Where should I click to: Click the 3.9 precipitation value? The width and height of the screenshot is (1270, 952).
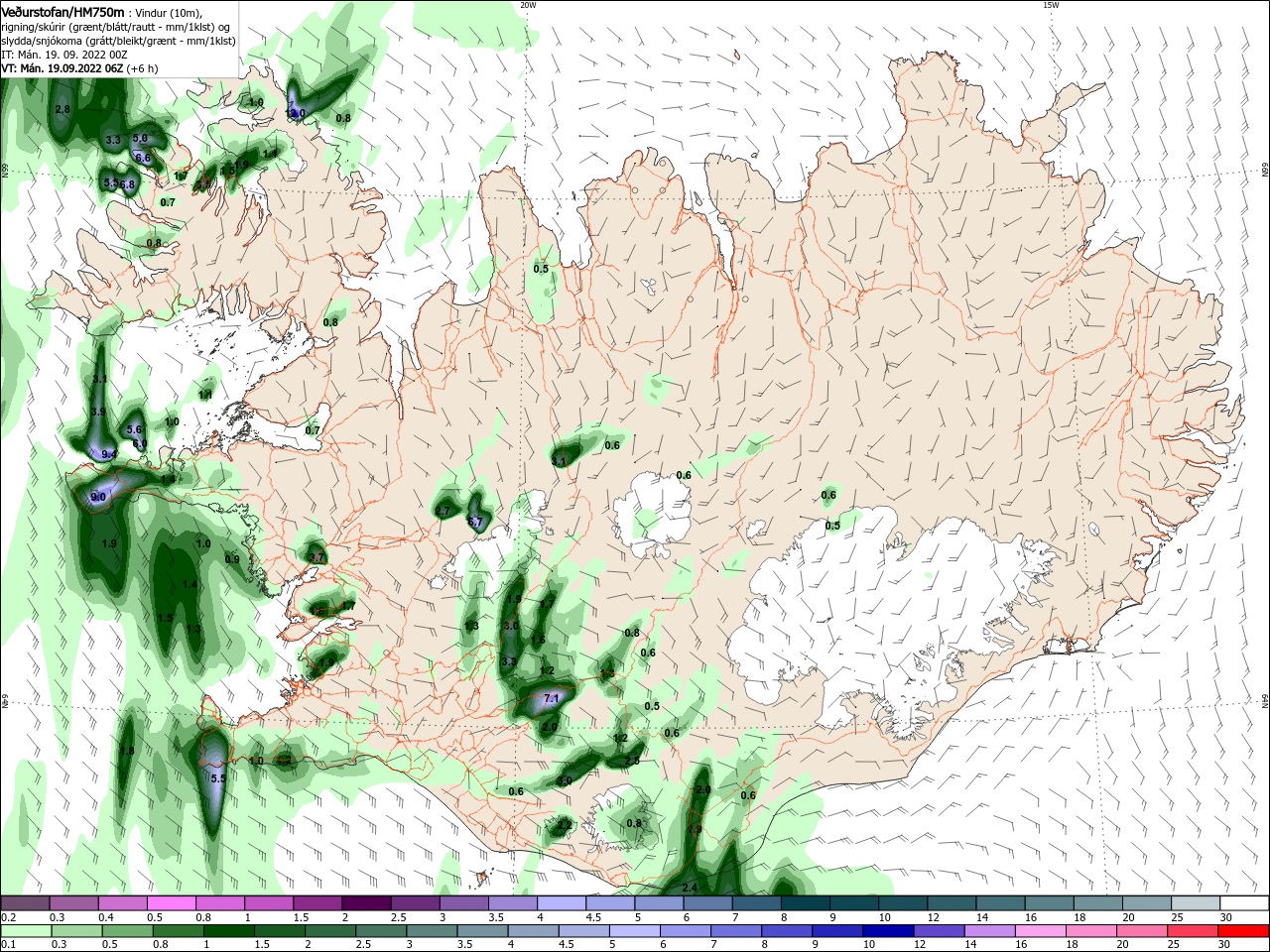pos(98,412)
